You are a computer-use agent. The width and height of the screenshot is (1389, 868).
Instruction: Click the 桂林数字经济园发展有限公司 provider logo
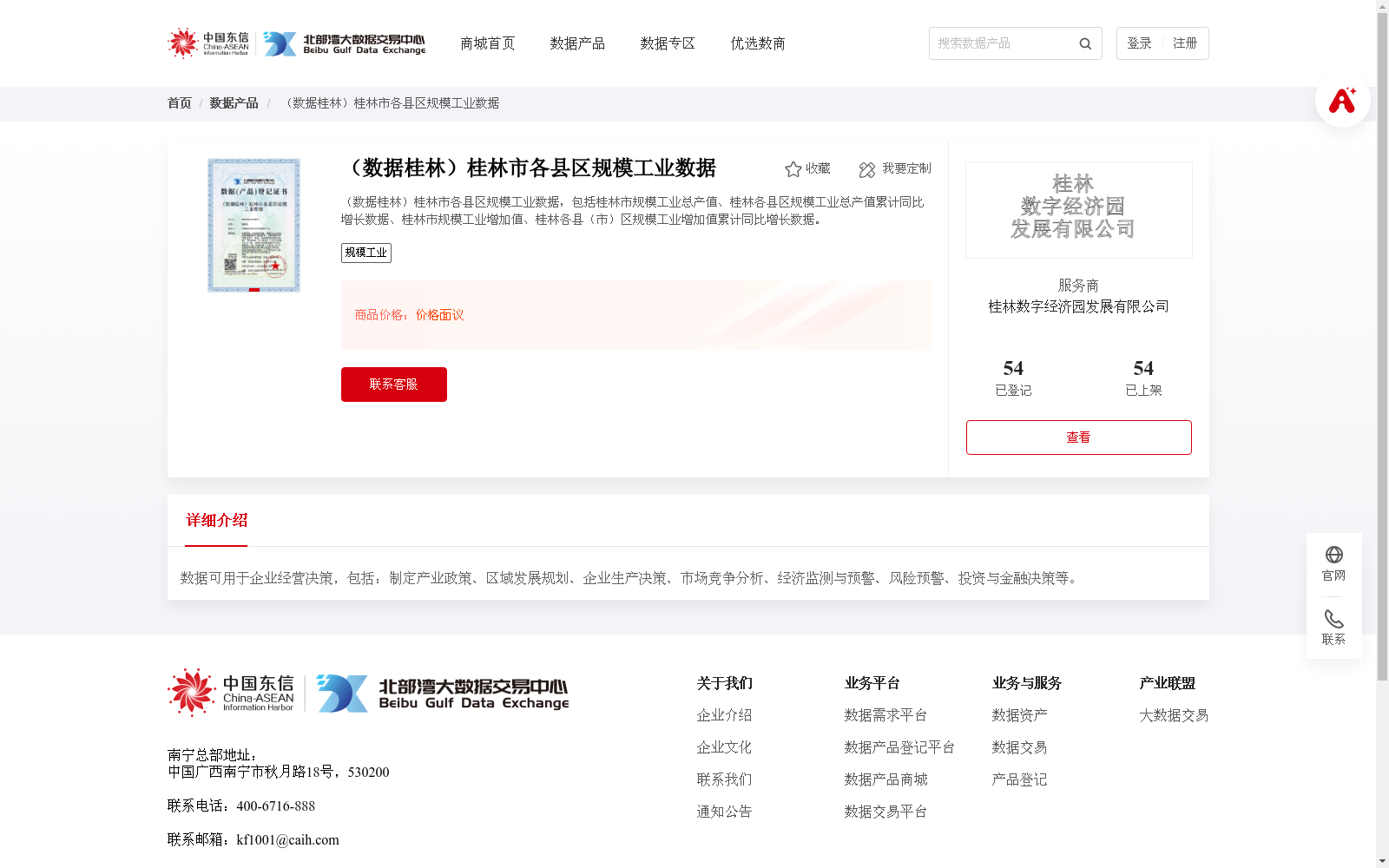[1079, 210]
